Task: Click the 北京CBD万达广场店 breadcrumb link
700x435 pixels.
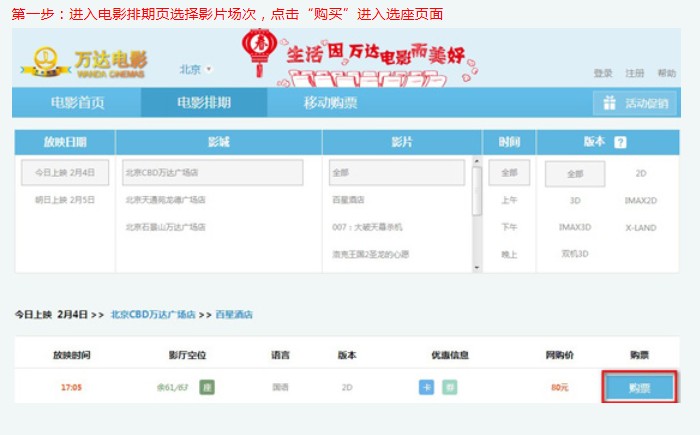Action: coord(153,314)
